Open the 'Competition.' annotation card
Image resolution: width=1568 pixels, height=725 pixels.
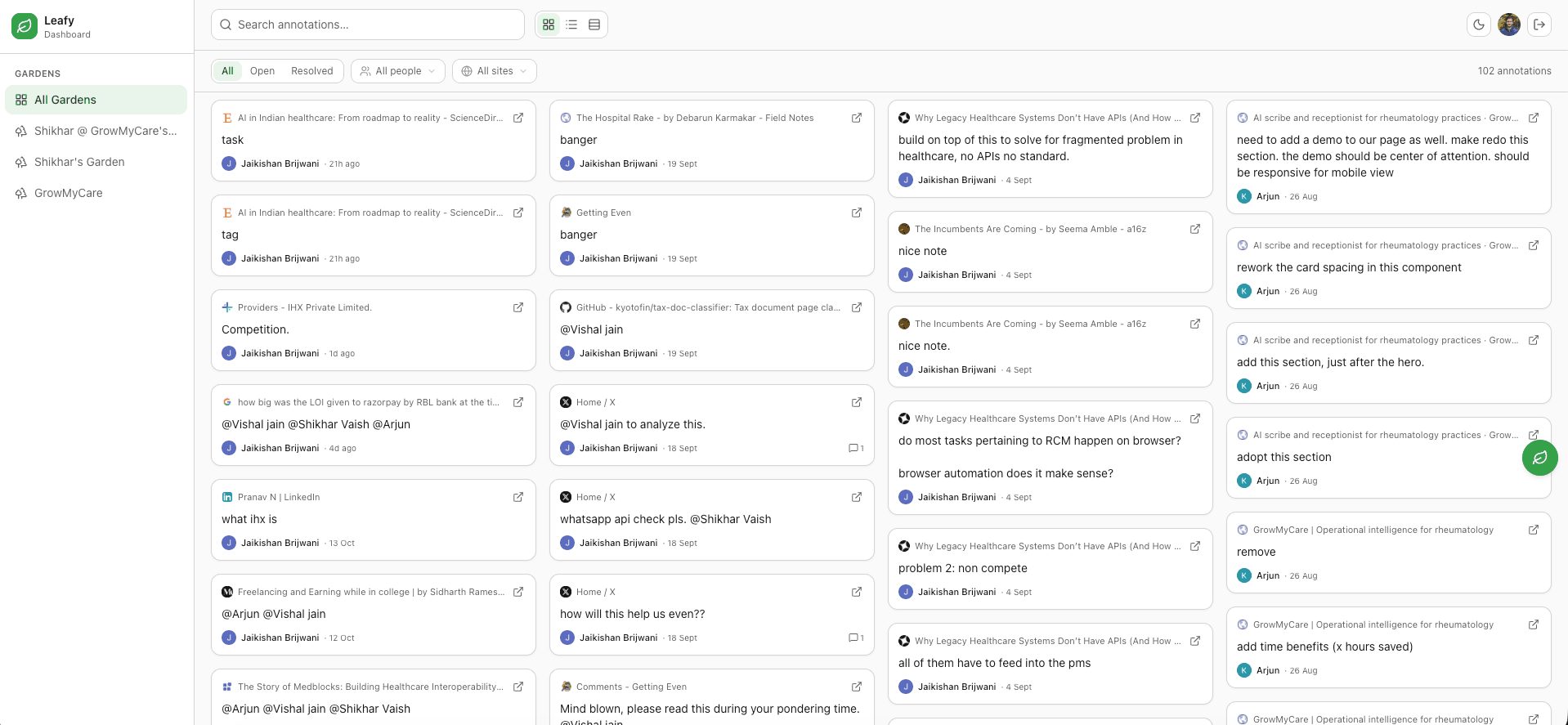click(x=374, y=330)
